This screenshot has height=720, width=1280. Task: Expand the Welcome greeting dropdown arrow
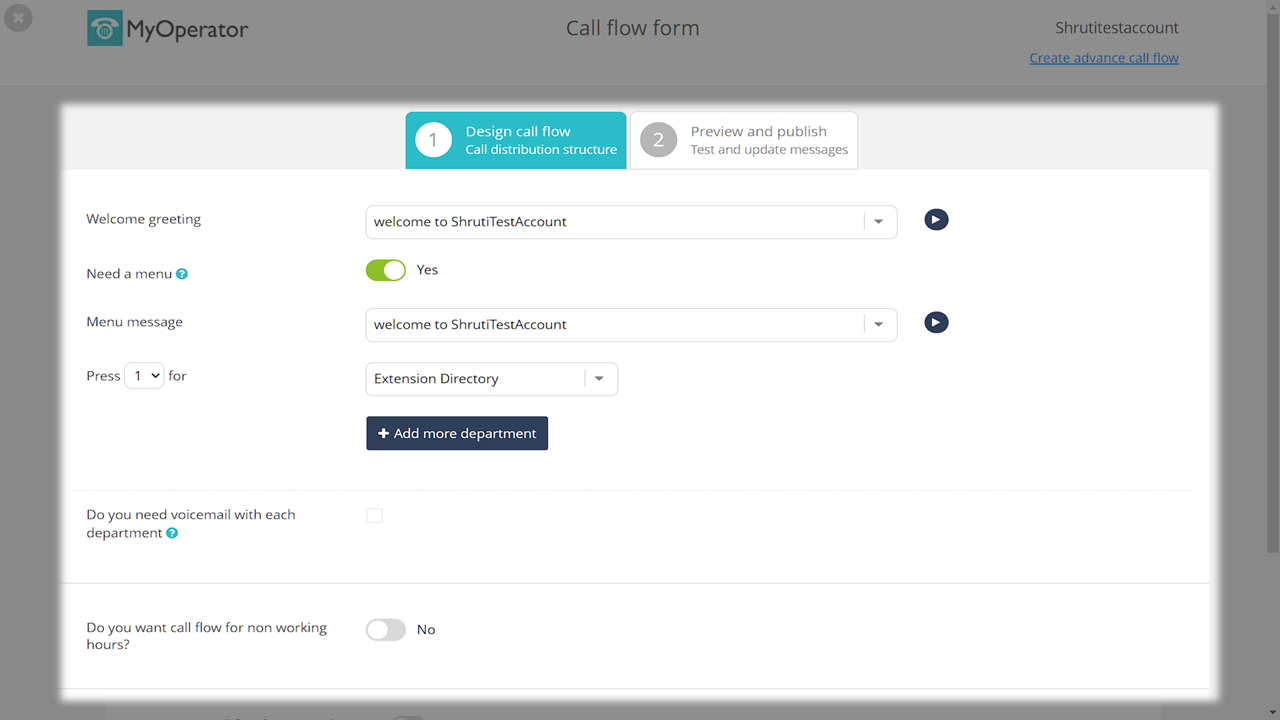pyautogui.click(x=879, y=222)
